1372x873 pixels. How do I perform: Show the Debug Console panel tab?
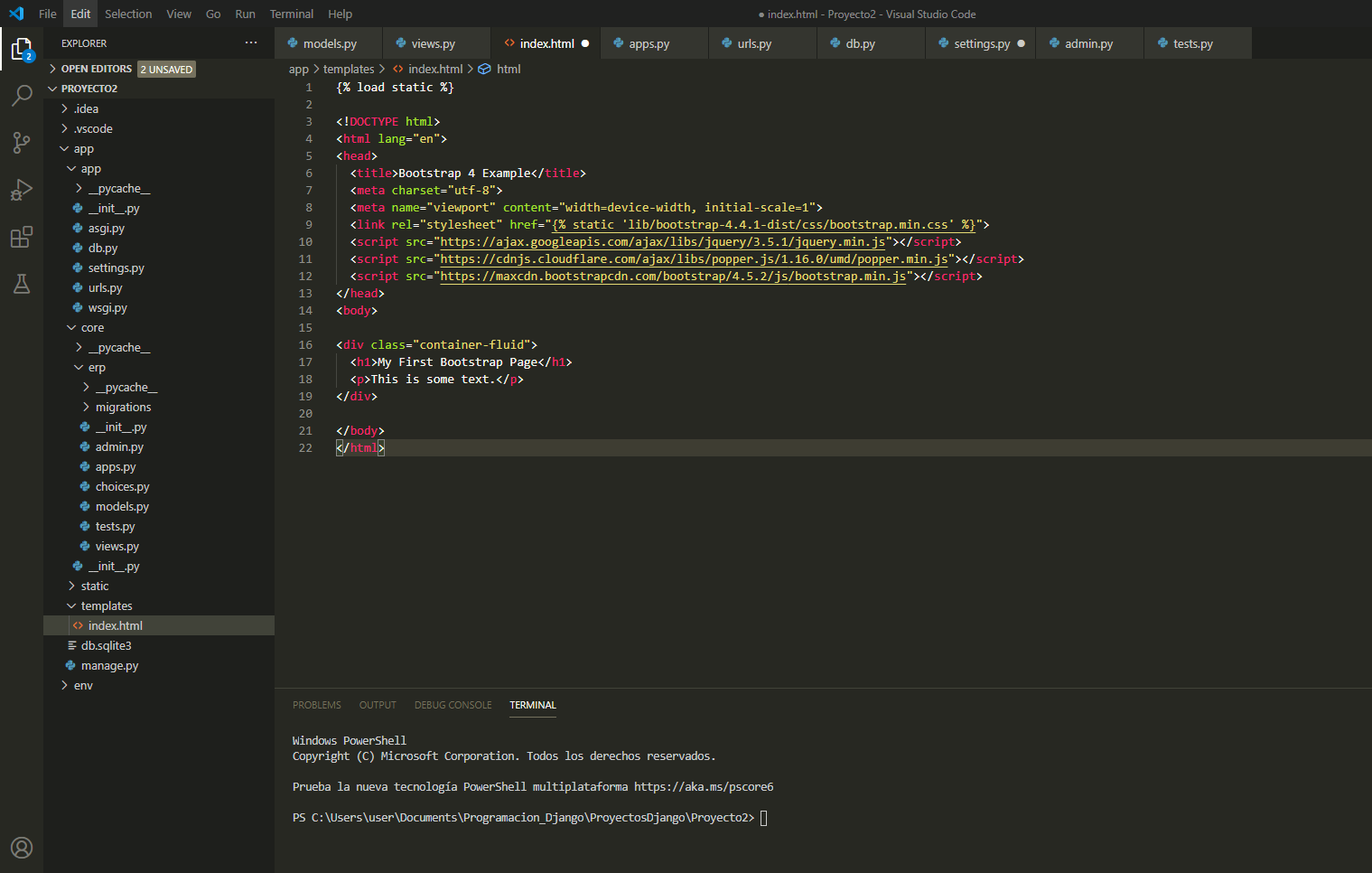pos(453,705)
